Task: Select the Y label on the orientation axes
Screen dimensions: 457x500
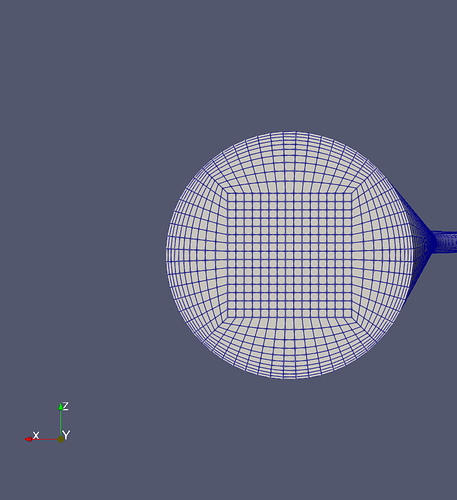Action: pyautogui.click(x=66, y=435)
